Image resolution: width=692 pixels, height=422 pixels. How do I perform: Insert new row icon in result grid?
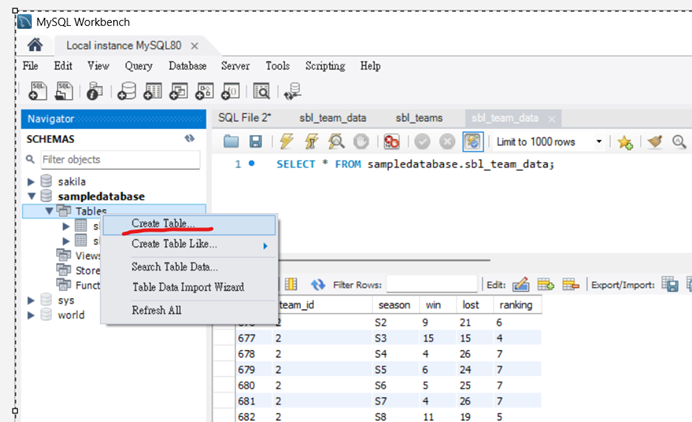tap(545, 285)
